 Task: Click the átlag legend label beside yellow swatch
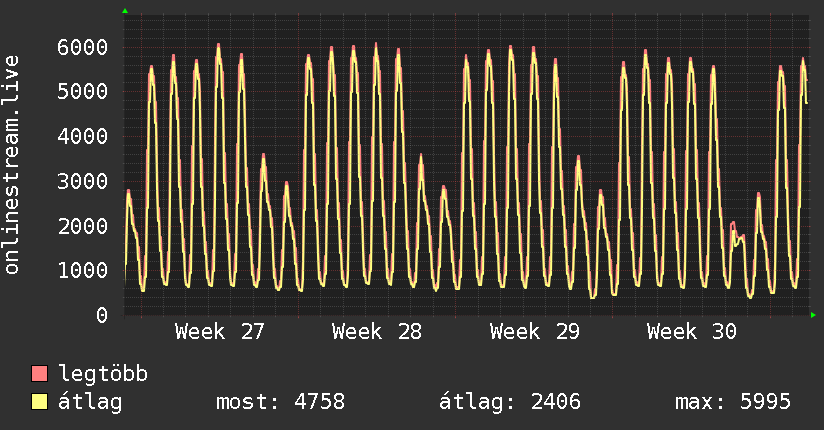pos(90,402)
